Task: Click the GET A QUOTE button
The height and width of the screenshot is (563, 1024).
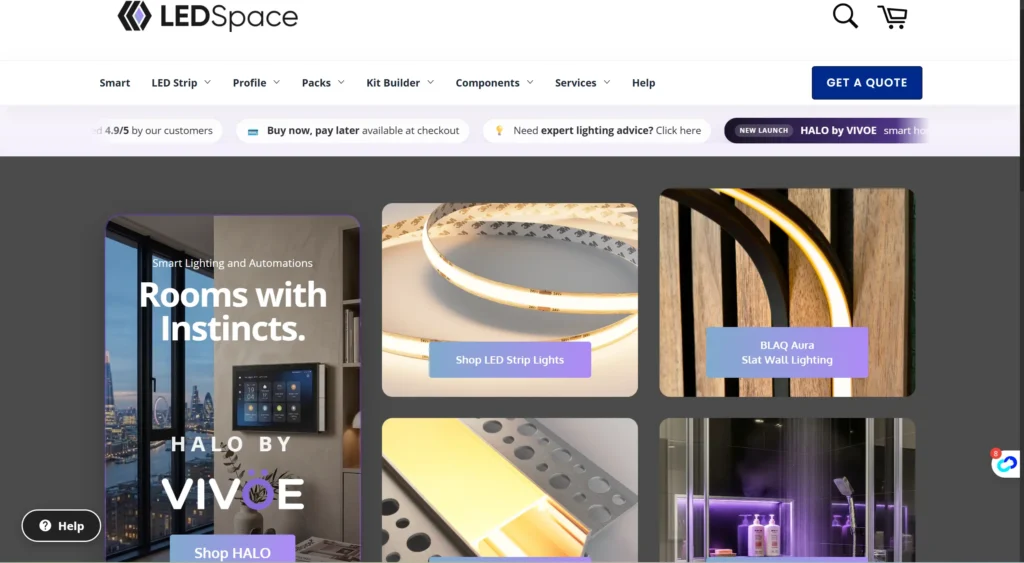Action: pos(867,83)
